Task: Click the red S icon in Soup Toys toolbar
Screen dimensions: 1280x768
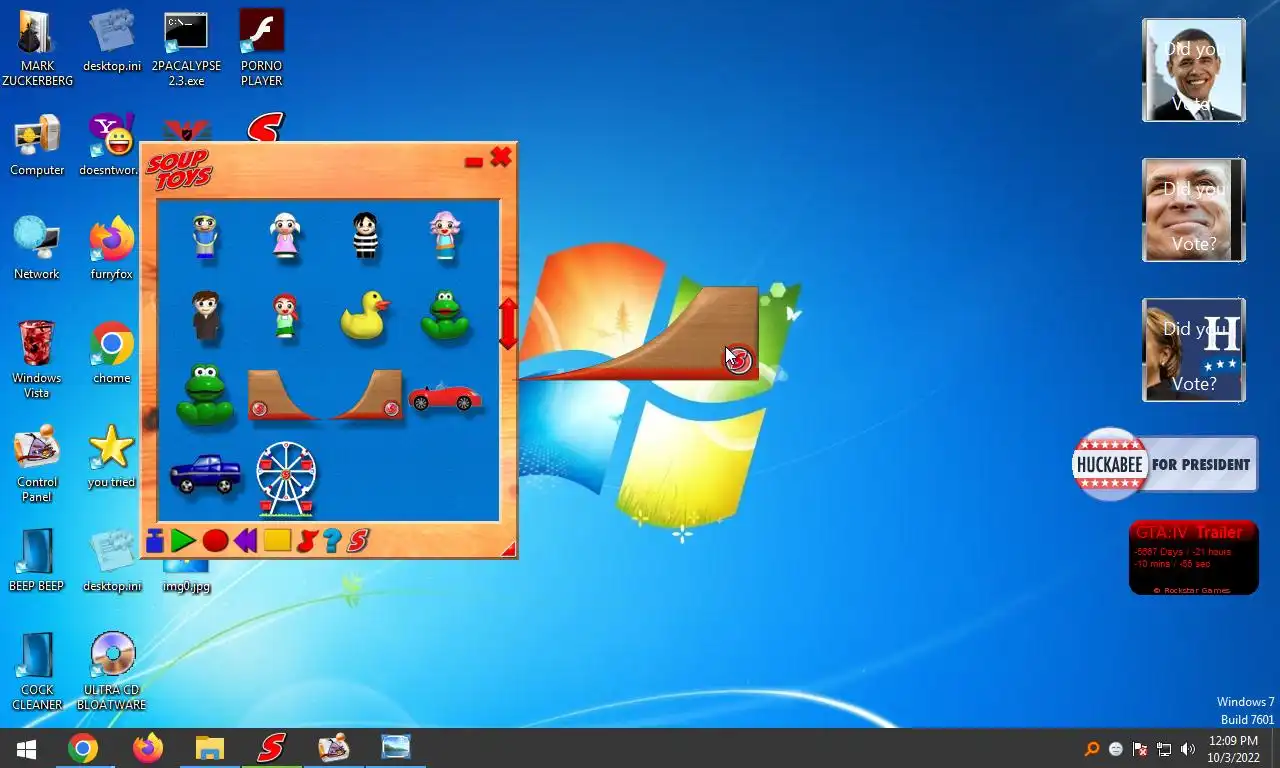Action: tap(358, 541)
